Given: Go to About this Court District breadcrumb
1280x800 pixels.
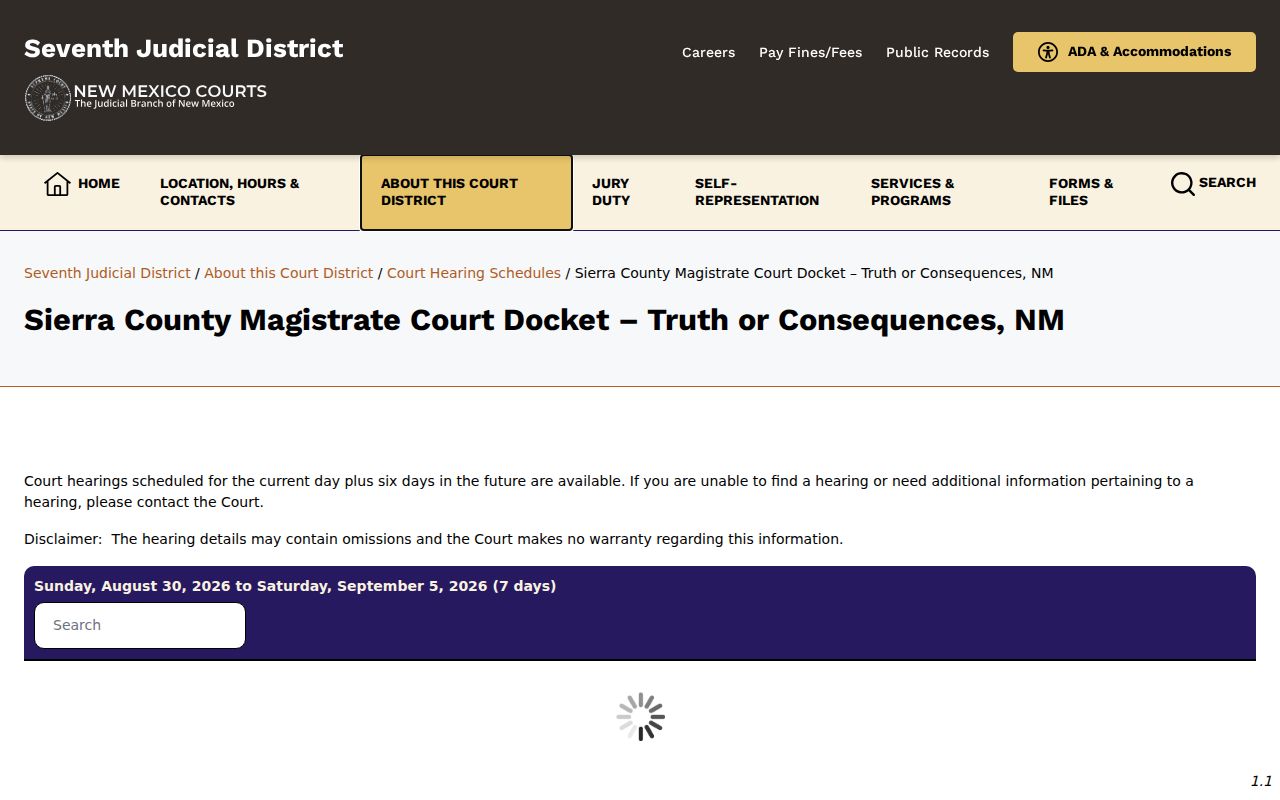Looking at the screenshot, I should [288, 273].
